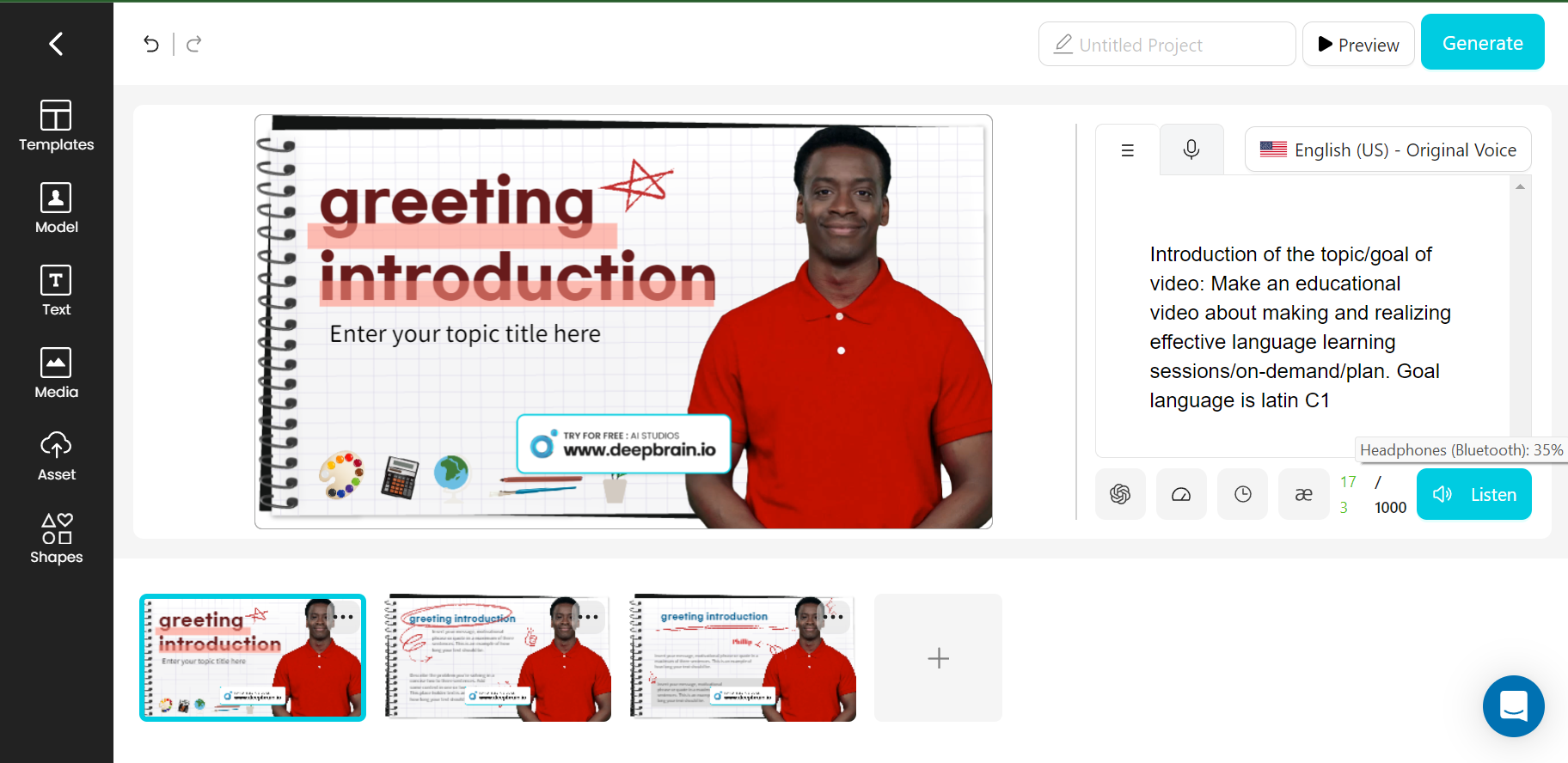Open options menu on third slide thumbnail
This screenshot has height=763, width=1568.
coord(833,617)
